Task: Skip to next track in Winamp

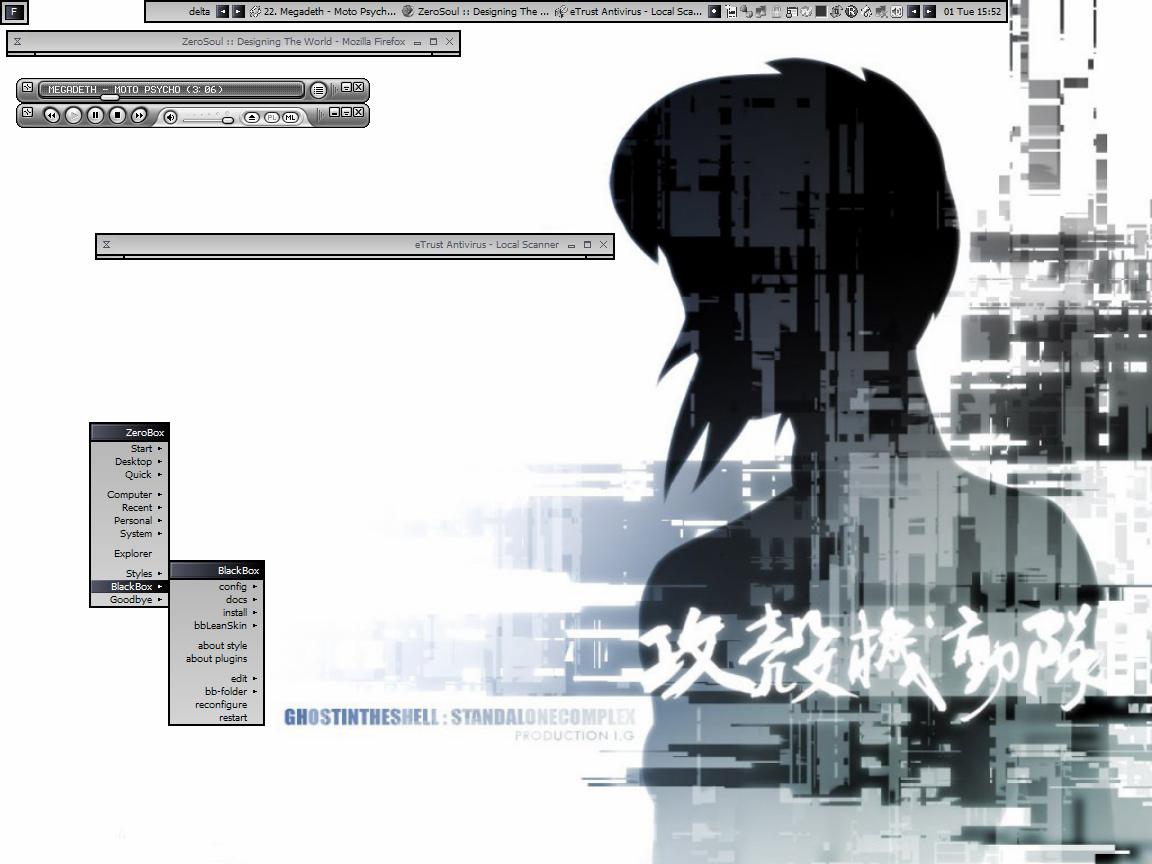Action: click(x=139, y=115)
